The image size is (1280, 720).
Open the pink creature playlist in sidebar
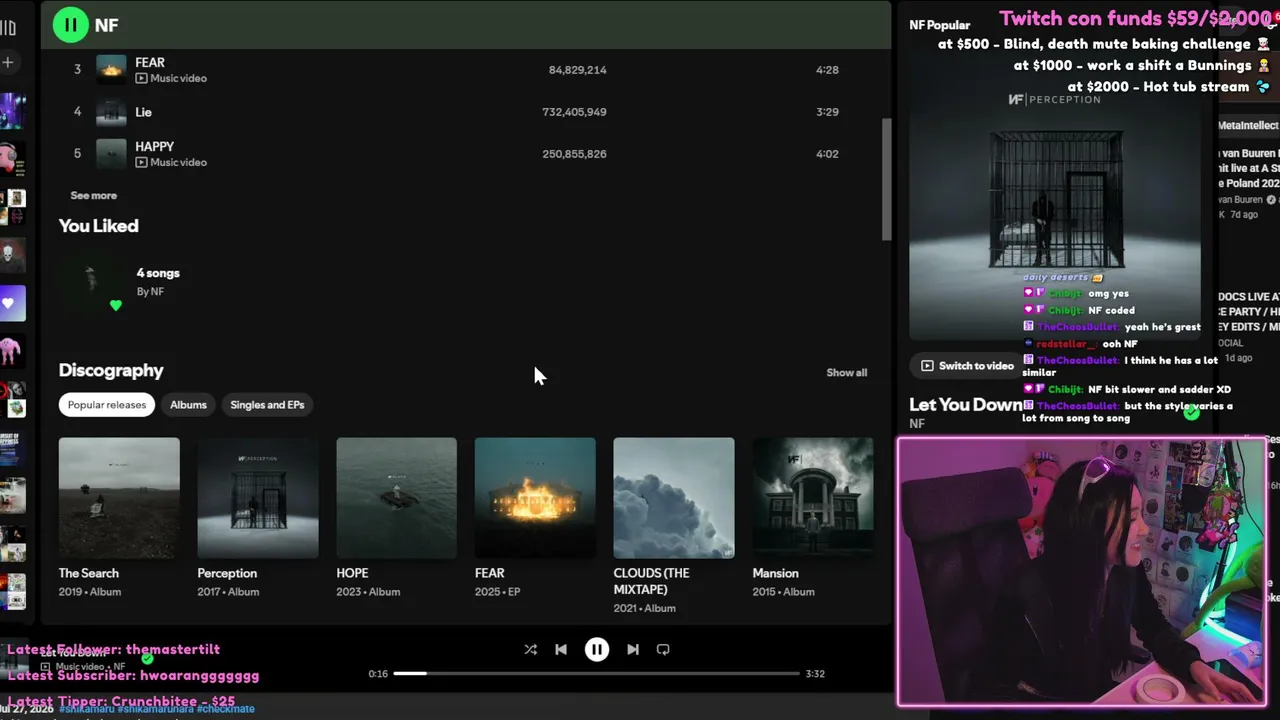(x=11, y=351)
